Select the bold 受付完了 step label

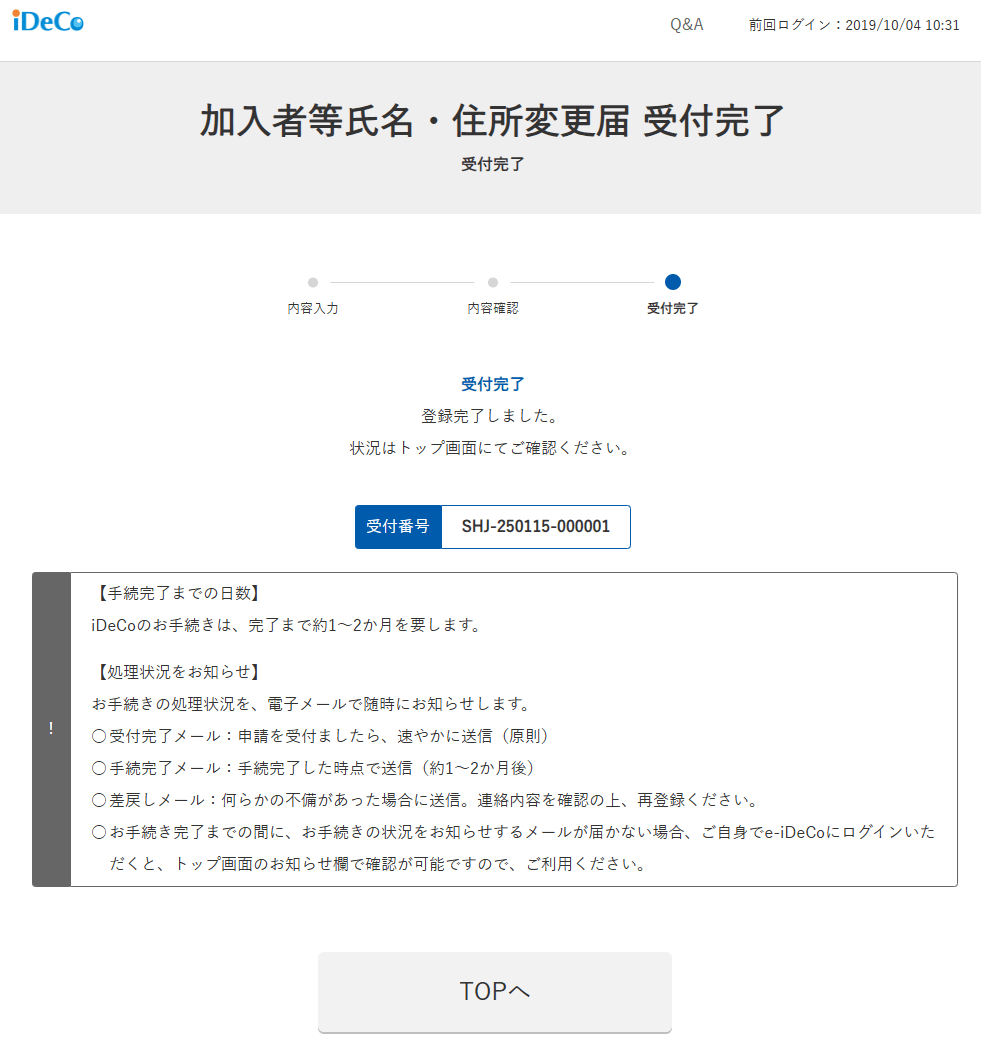point(673,309)
